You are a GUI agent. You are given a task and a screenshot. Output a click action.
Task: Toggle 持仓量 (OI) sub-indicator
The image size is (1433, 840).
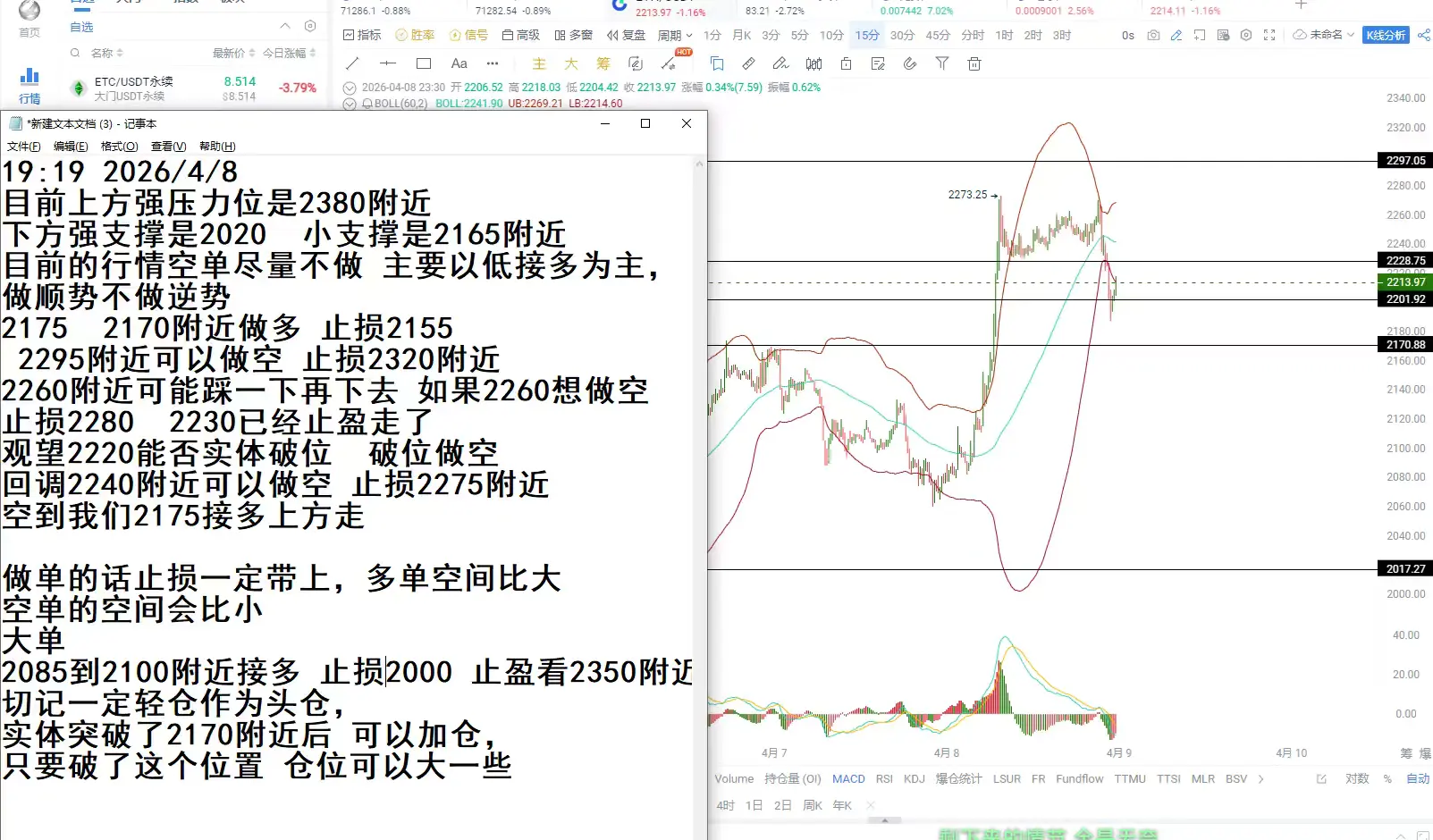[792, 779]
